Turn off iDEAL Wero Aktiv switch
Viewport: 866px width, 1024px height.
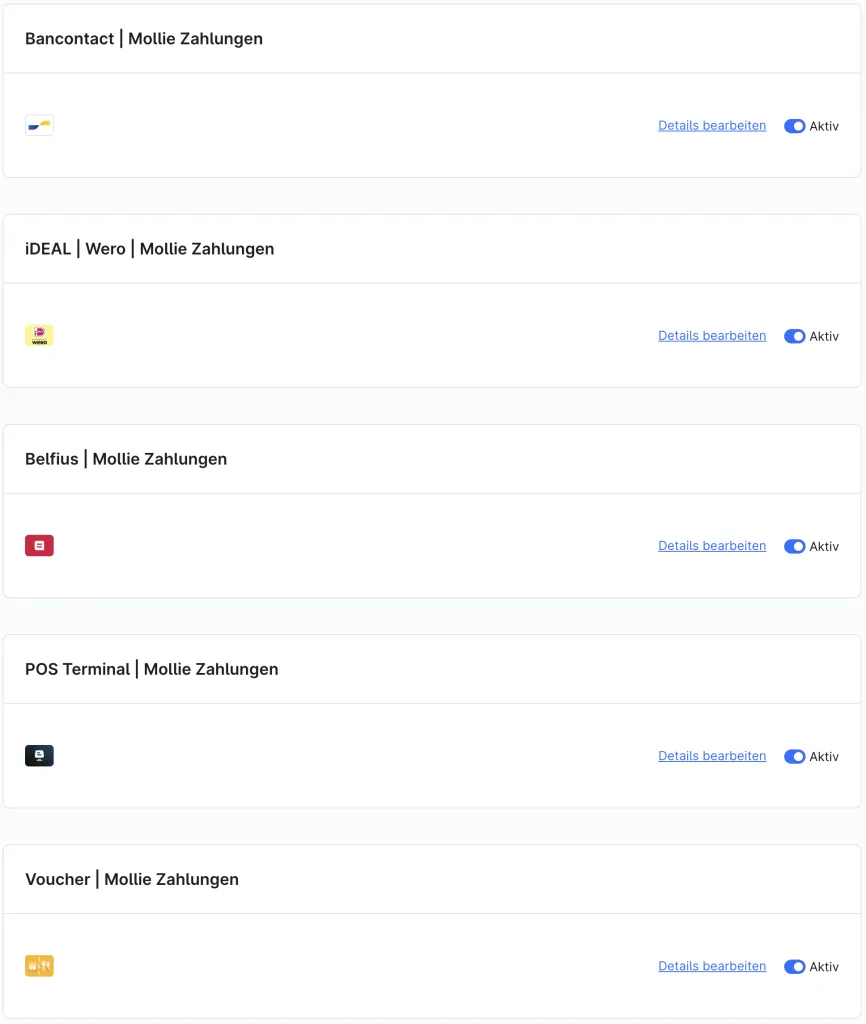click(794, 336)
